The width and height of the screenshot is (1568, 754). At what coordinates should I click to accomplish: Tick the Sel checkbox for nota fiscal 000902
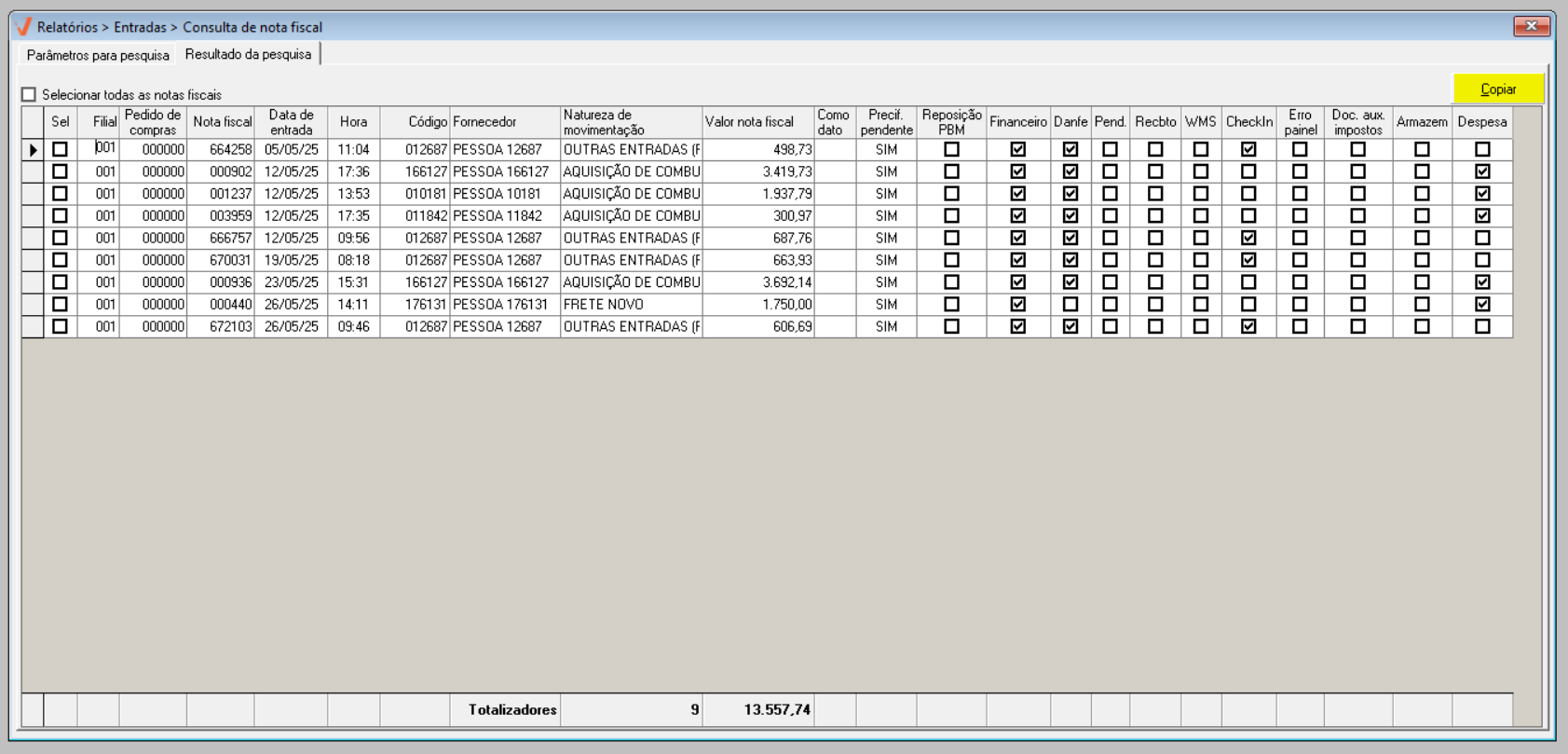pos(61,171)
